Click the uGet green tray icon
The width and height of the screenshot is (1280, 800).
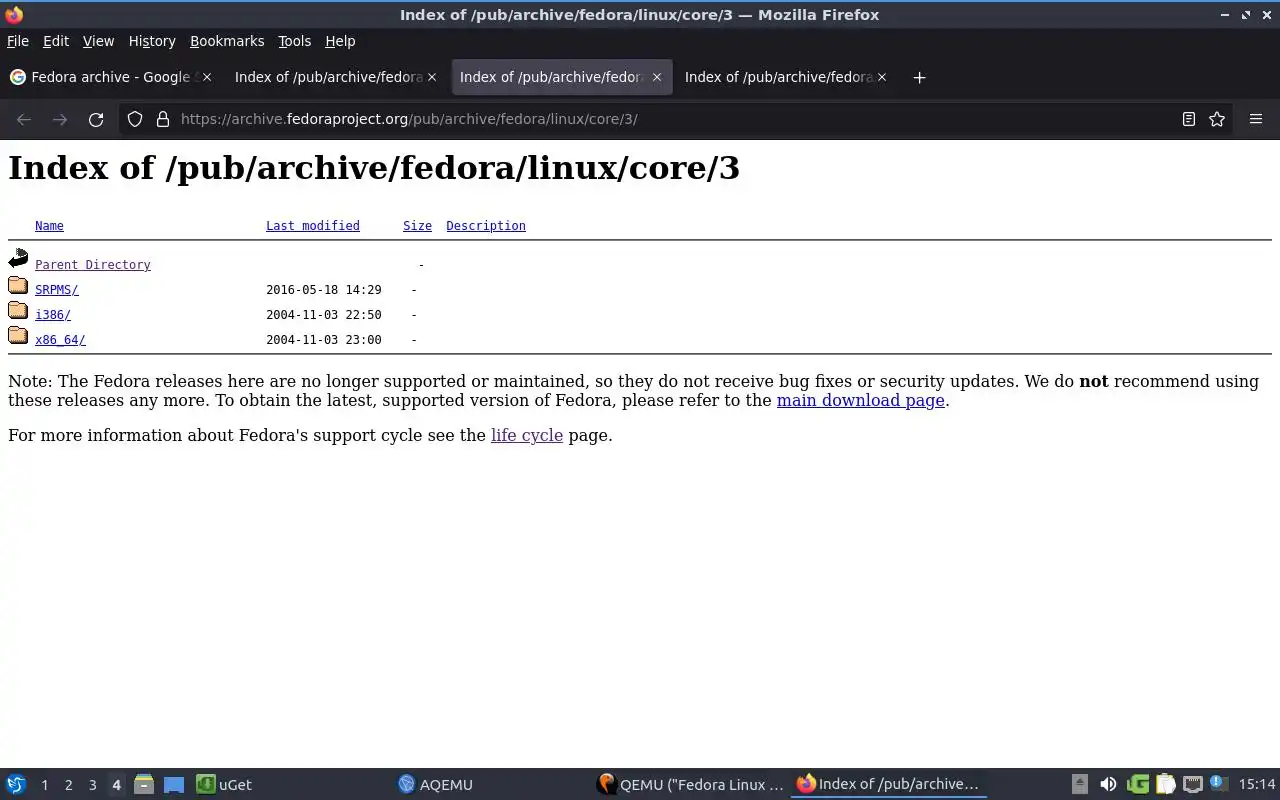coord(1137,784)
